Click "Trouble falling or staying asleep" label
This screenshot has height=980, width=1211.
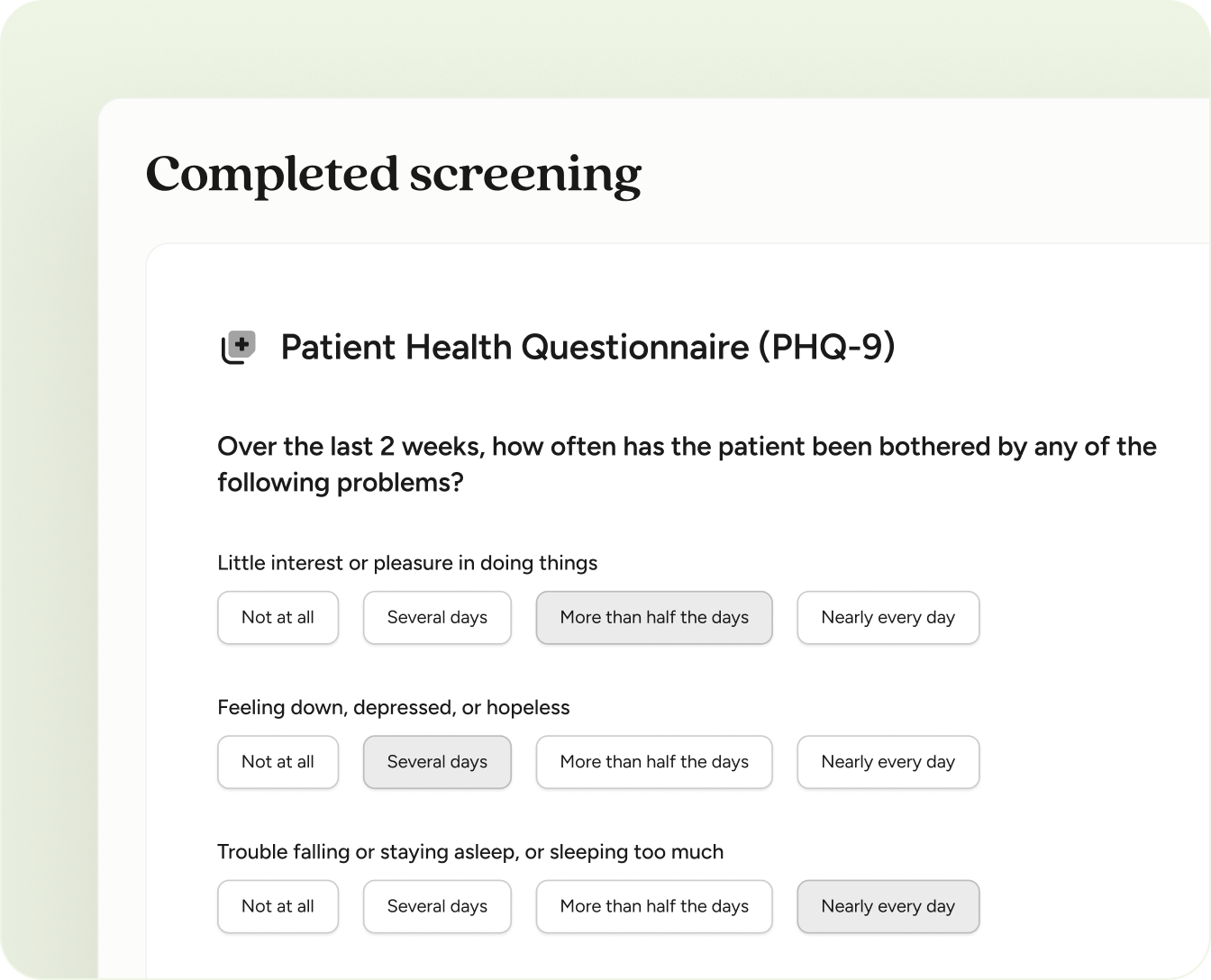coord(469,852)
